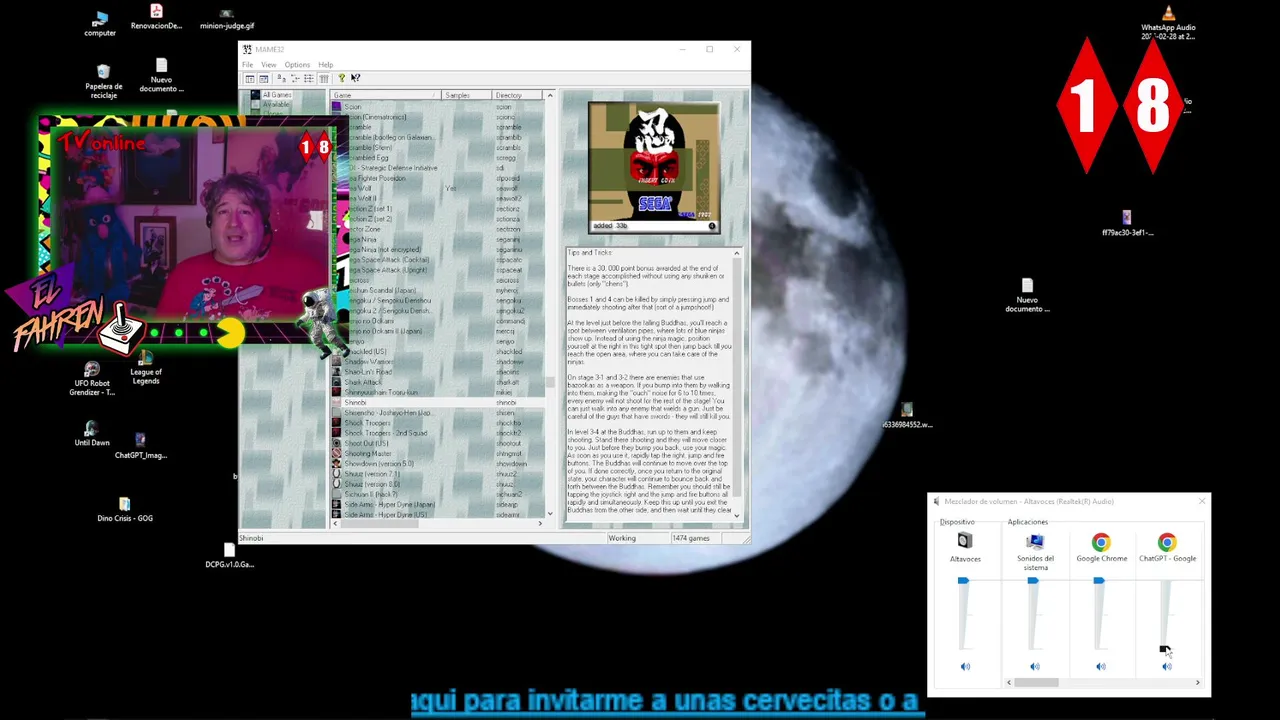Image resolution: width=1280 pixels, height=720 pixels.
Task: Select the Side Arms - Hyper Dyne (Japan) row
Action: coord(437,505)
